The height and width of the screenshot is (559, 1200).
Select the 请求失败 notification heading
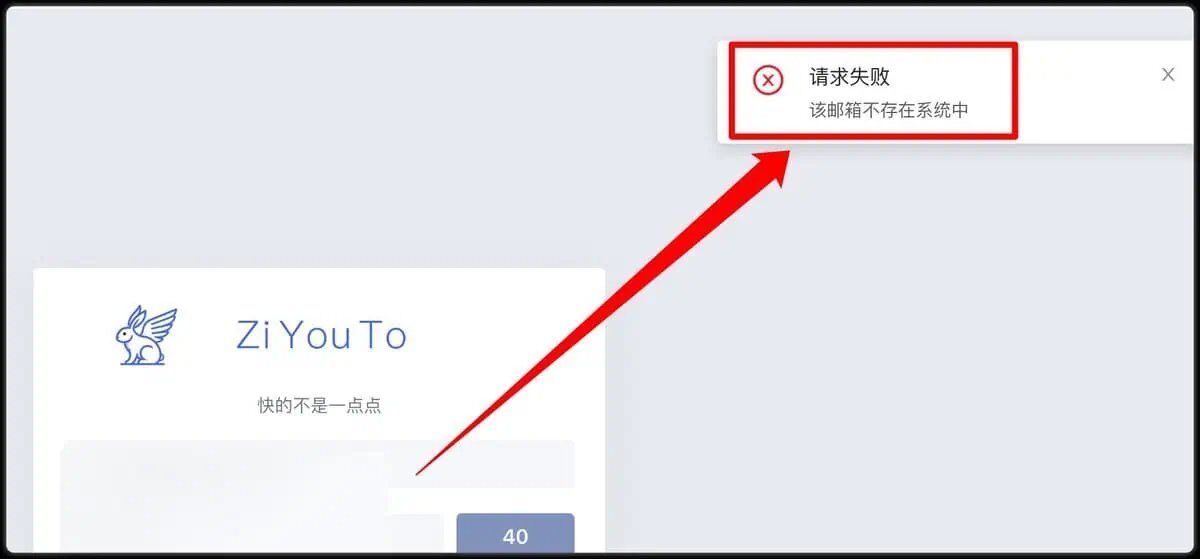(x=849, y=77)
